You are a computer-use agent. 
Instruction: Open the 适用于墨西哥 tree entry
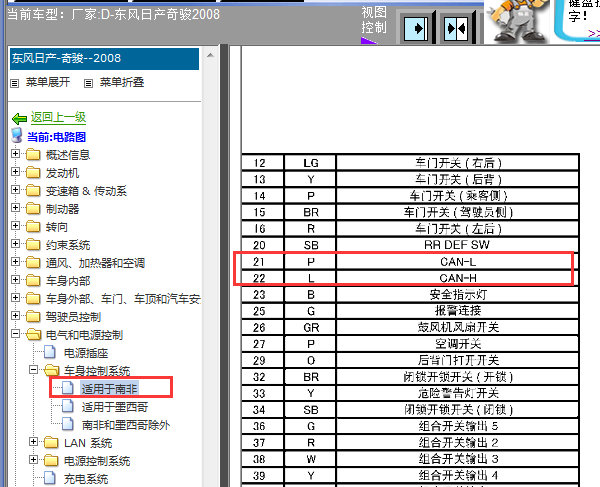coord(115,407)
